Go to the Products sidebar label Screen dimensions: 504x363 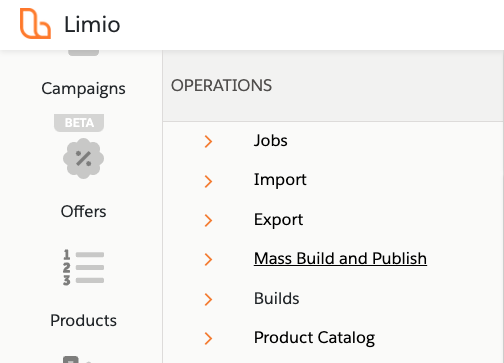point(83,320)
